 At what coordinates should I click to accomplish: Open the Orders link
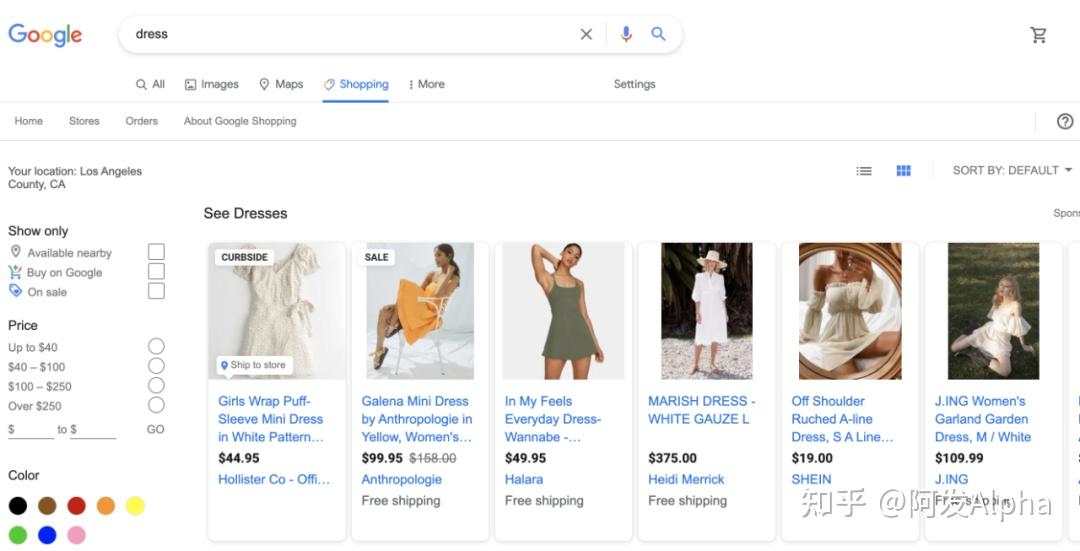pyautogui.click(x=142, y=121)
